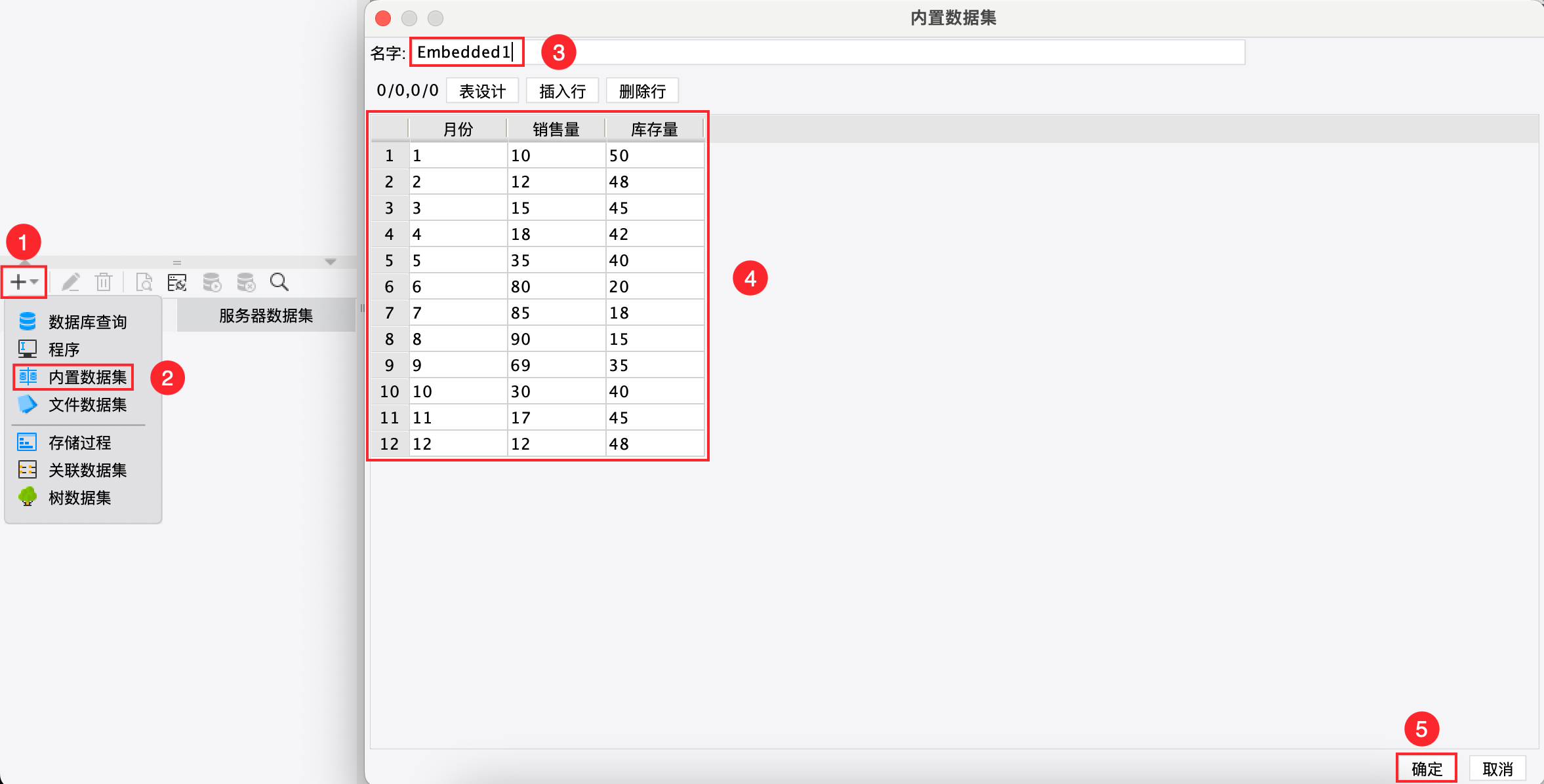This screenshot has width=1544, height=784.
Task: Choose 存储过程 from dropdown list
Action: pyautogui.click(x=79, y=442)
